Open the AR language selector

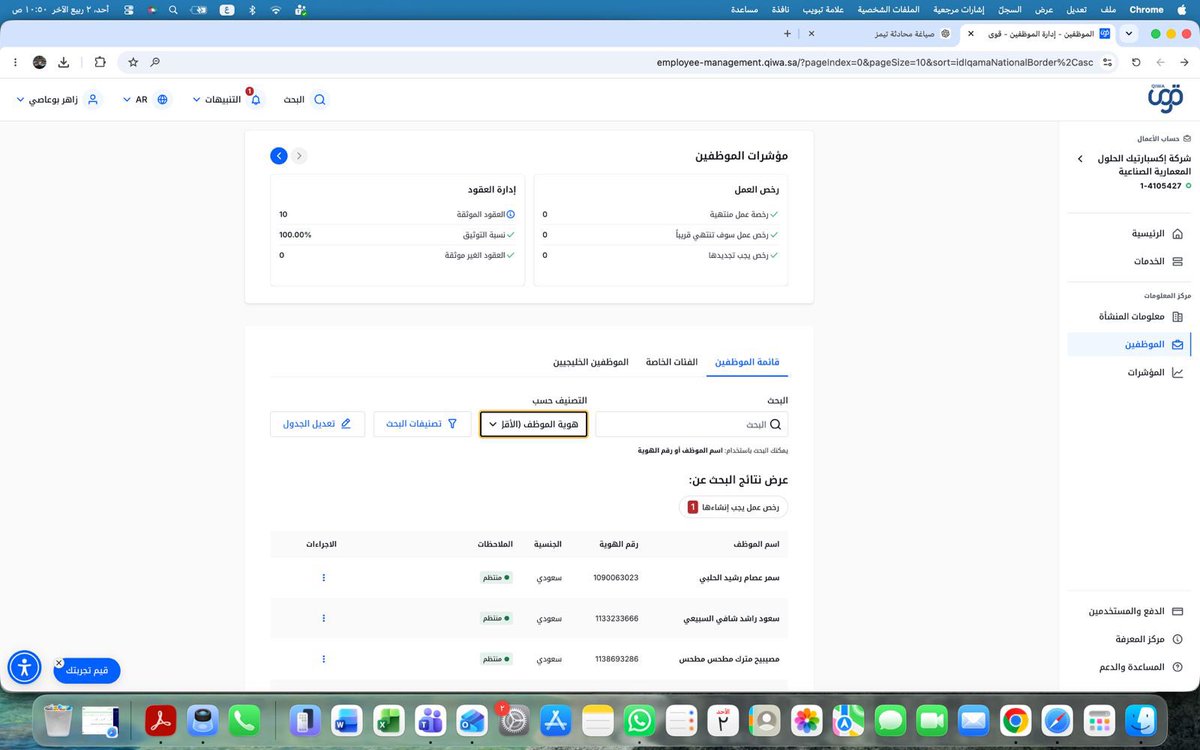[x=146, y=100]
